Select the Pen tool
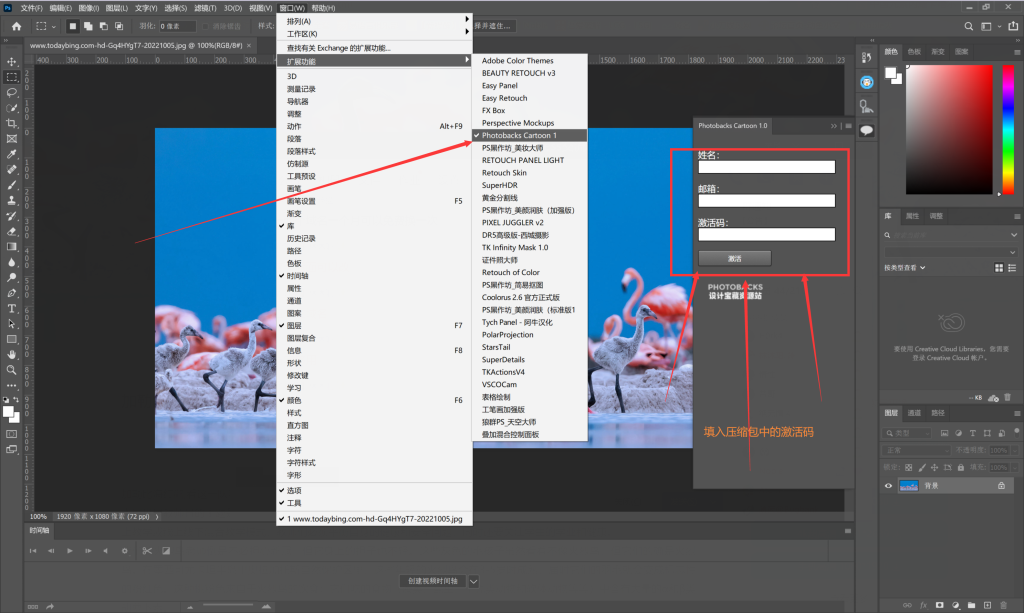This screenshot has width=1024, height=613. tap(12, 293)
